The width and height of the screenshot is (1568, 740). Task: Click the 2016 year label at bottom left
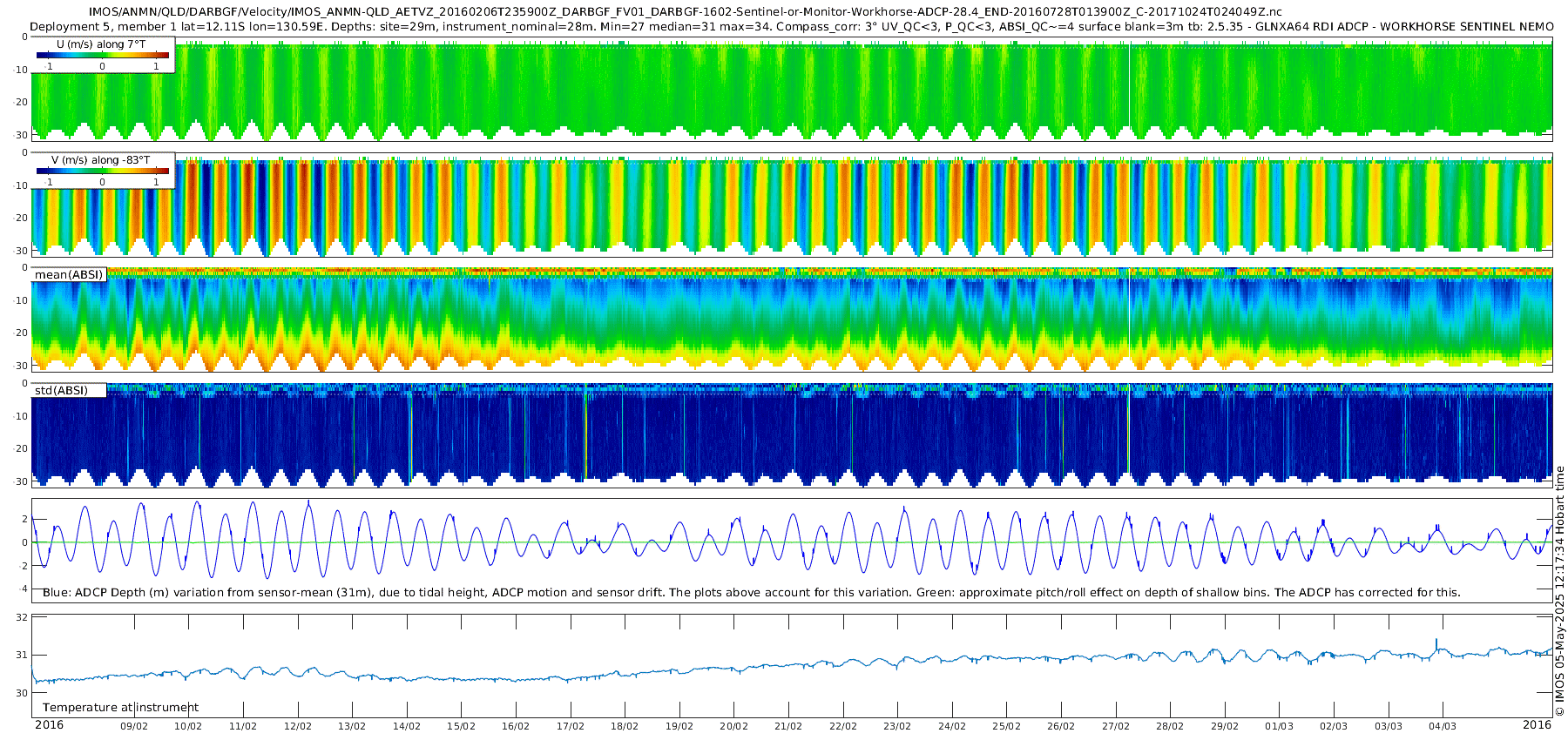click(x=49, y=725)
